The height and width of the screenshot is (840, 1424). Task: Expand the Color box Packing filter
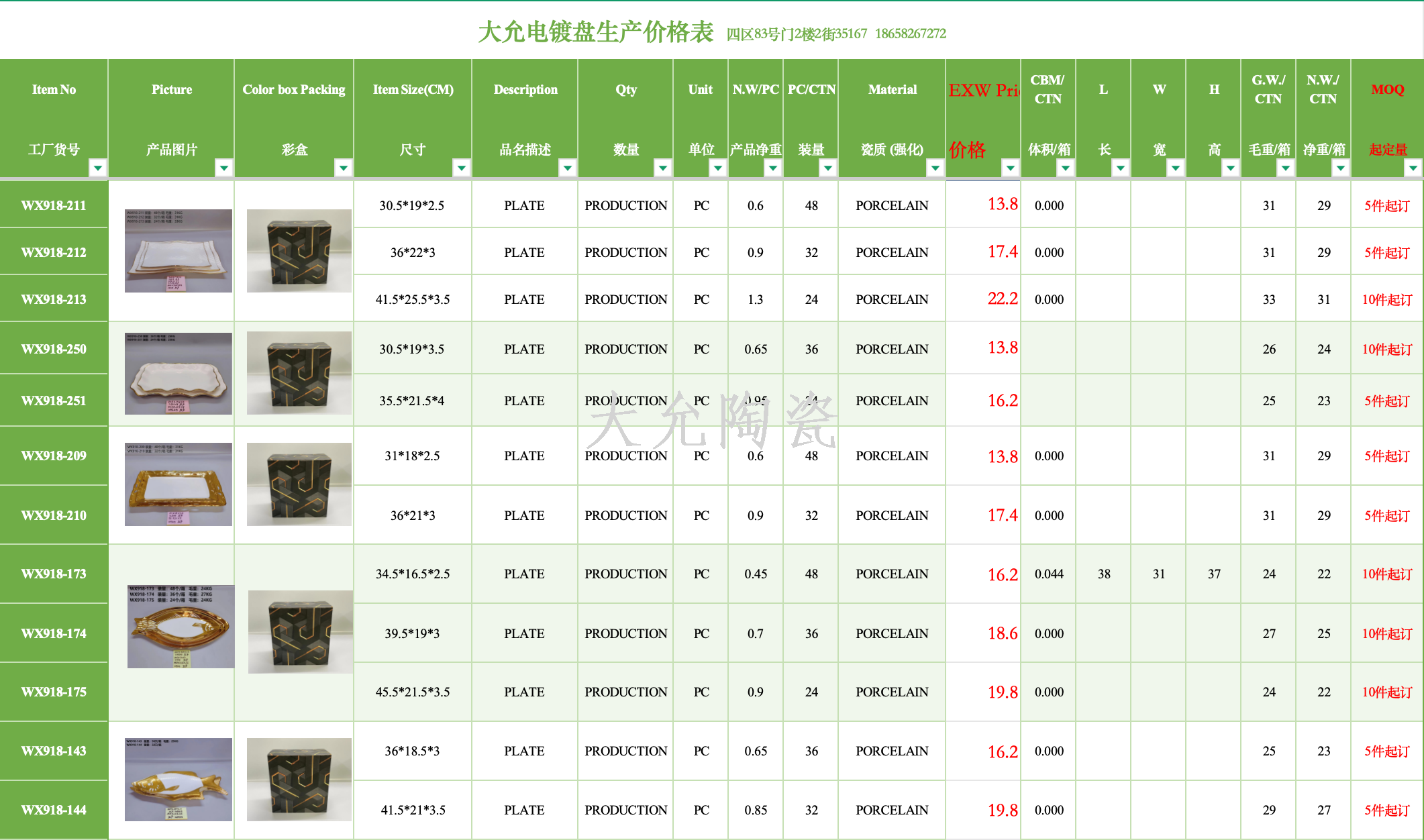(x=344, y=168)
